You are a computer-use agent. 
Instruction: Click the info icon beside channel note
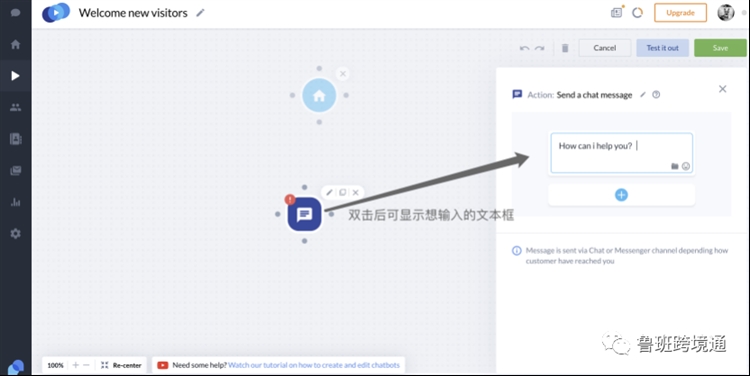(x=517, y=251)
